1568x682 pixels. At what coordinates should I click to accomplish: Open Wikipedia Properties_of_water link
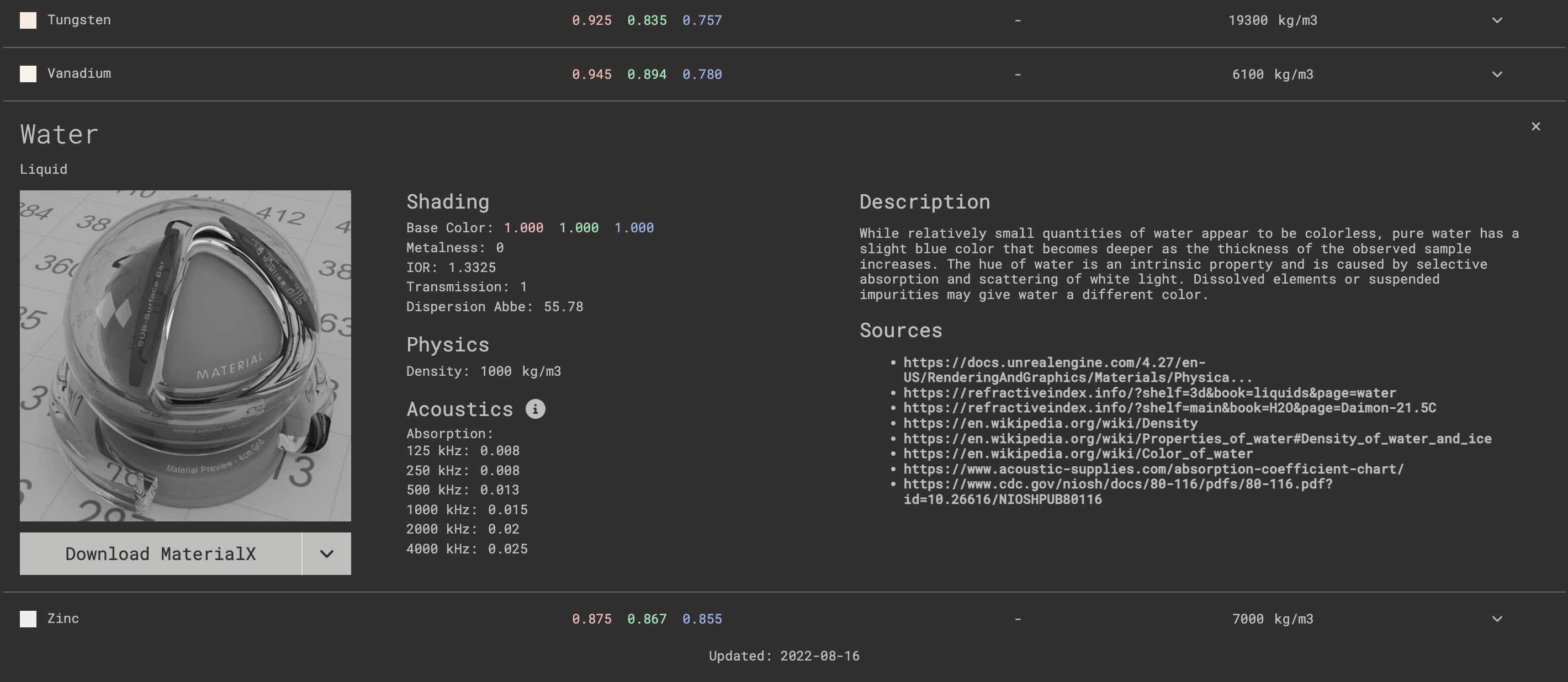1198,439
